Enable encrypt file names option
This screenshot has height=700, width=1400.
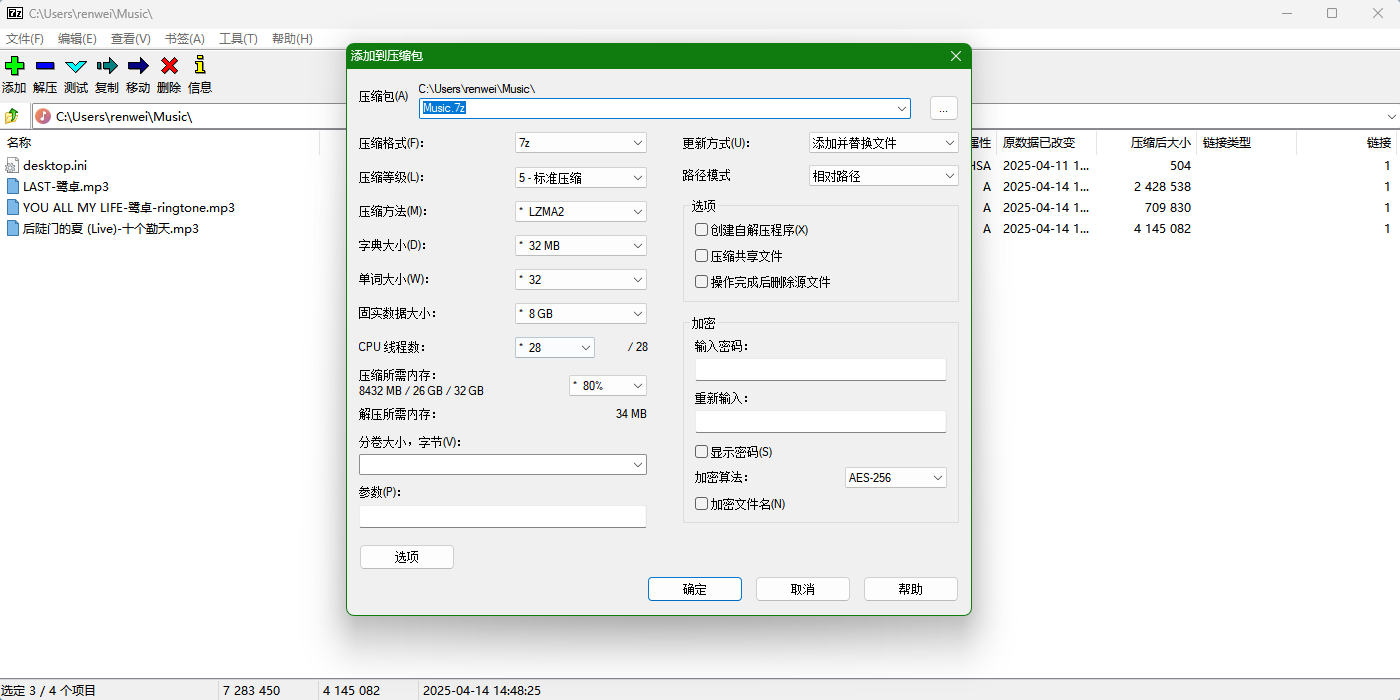701,503
